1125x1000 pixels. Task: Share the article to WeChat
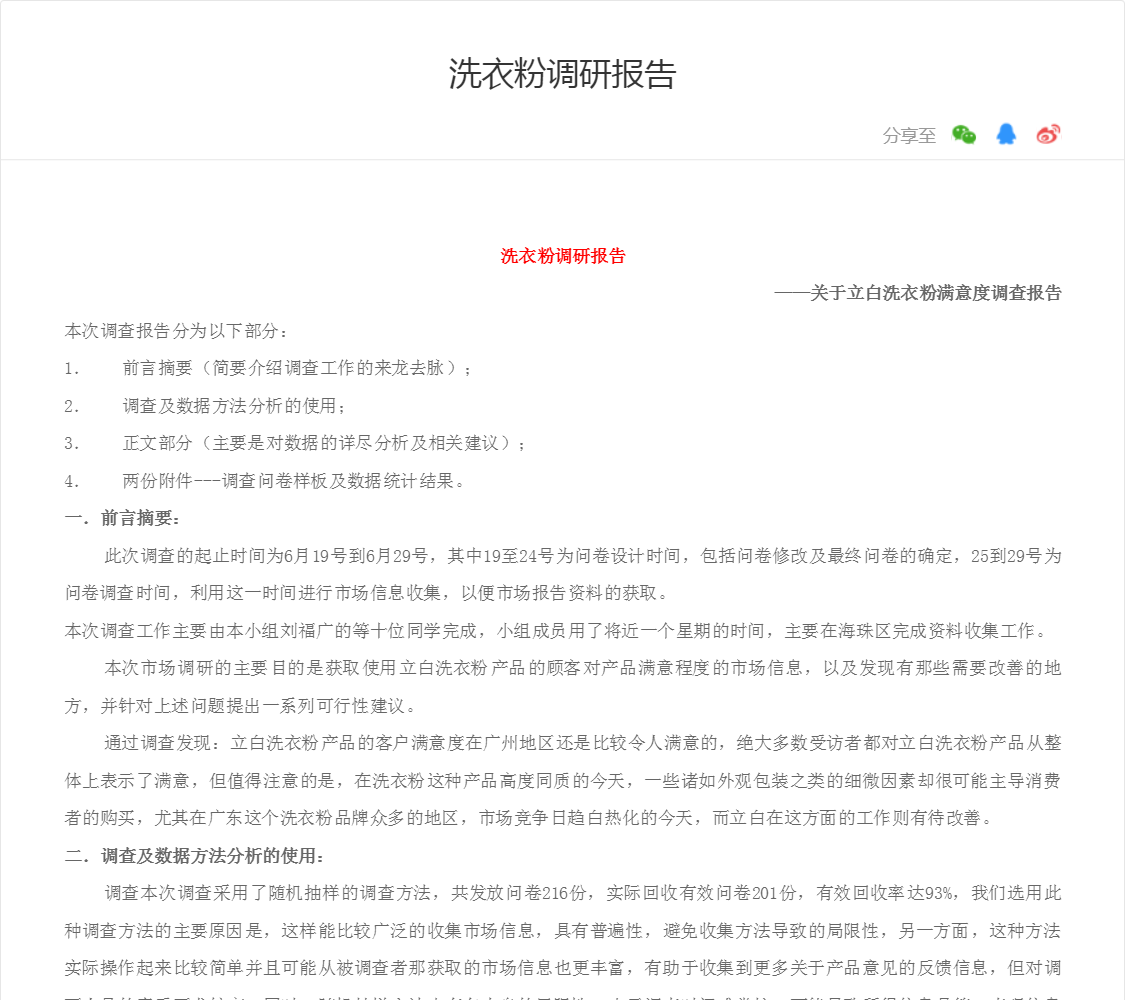coord(964,135)
